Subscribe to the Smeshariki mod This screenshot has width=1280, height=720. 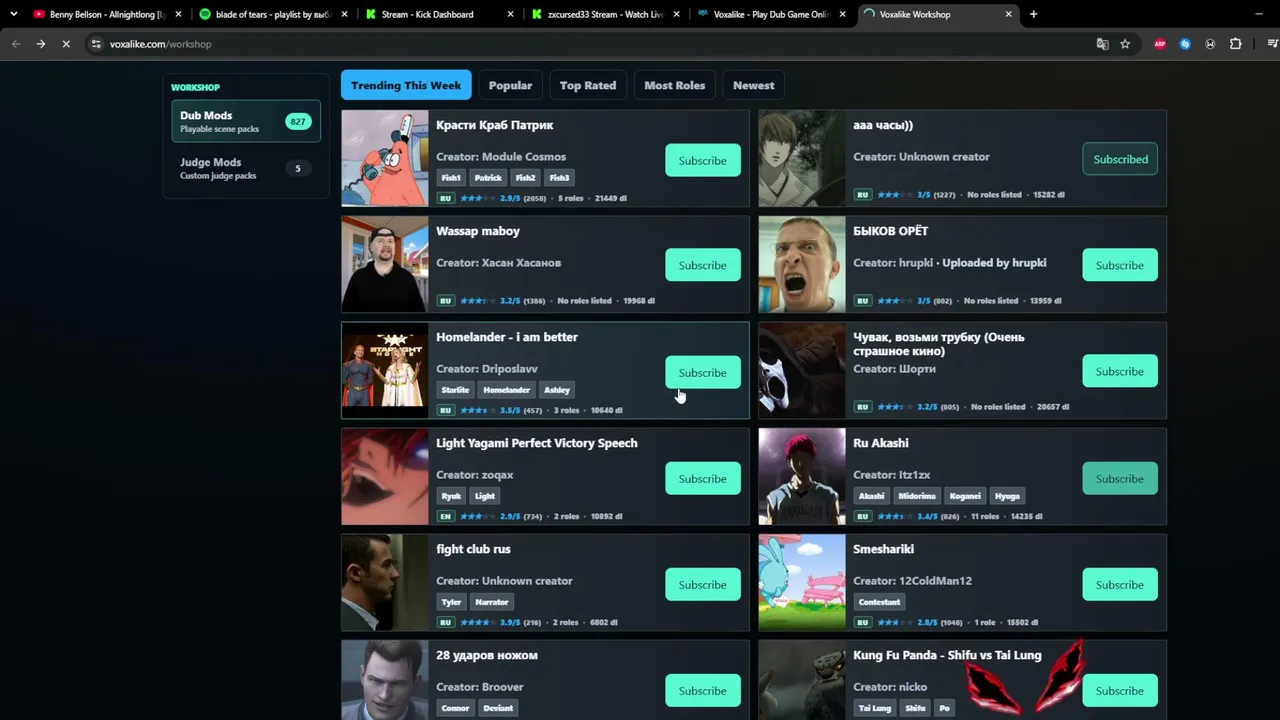tap(1120, 584)
